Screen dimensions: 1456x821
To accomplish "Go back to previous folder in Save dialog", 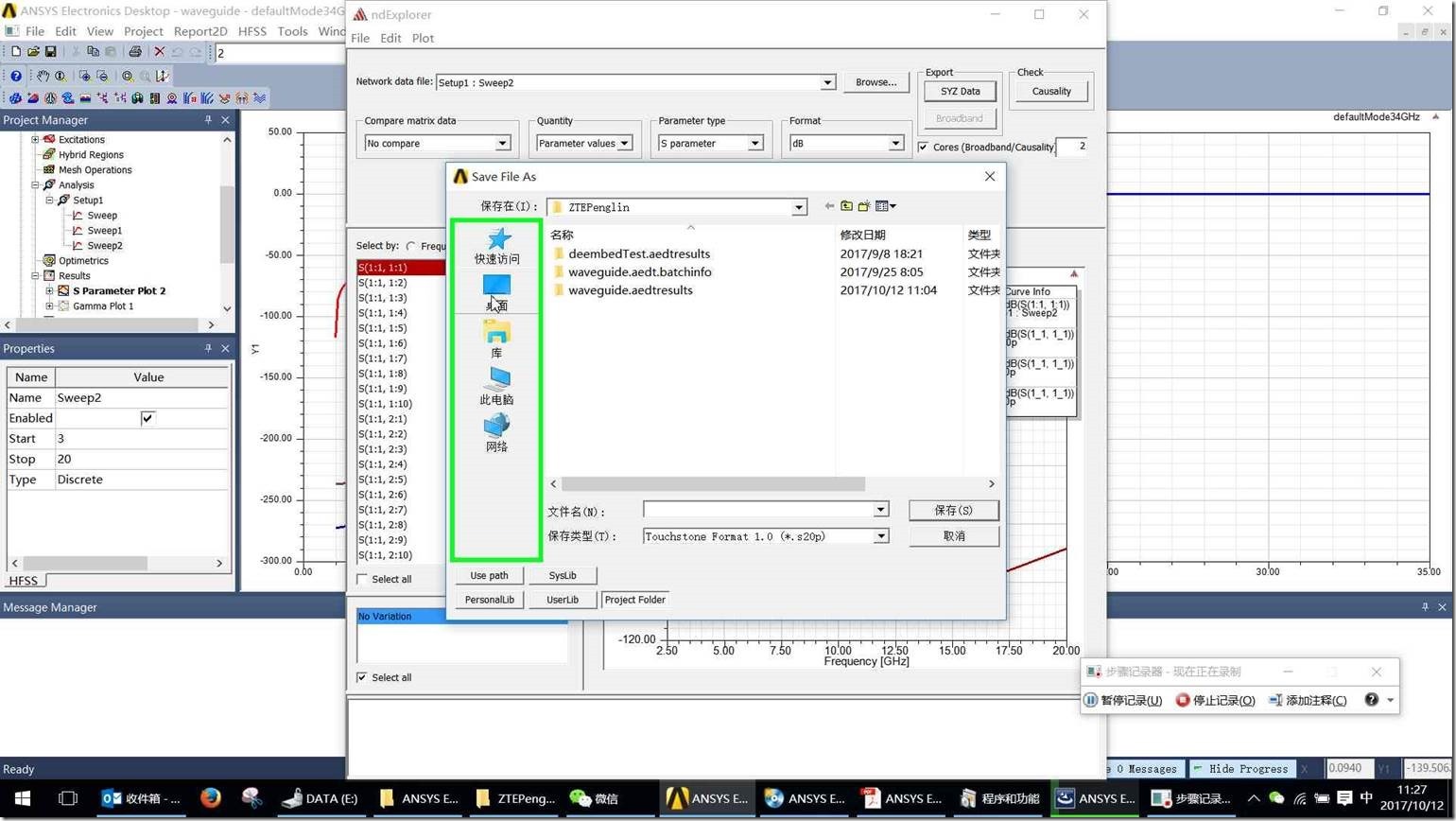I will coord(829,206).
